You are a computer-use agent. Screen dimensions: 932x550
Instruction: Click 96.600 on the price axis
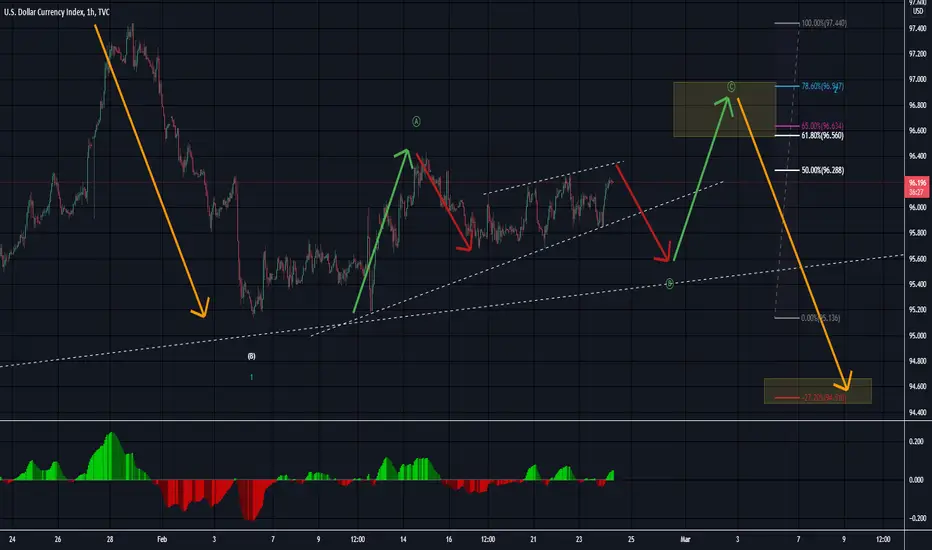click(x=917, y=131)
